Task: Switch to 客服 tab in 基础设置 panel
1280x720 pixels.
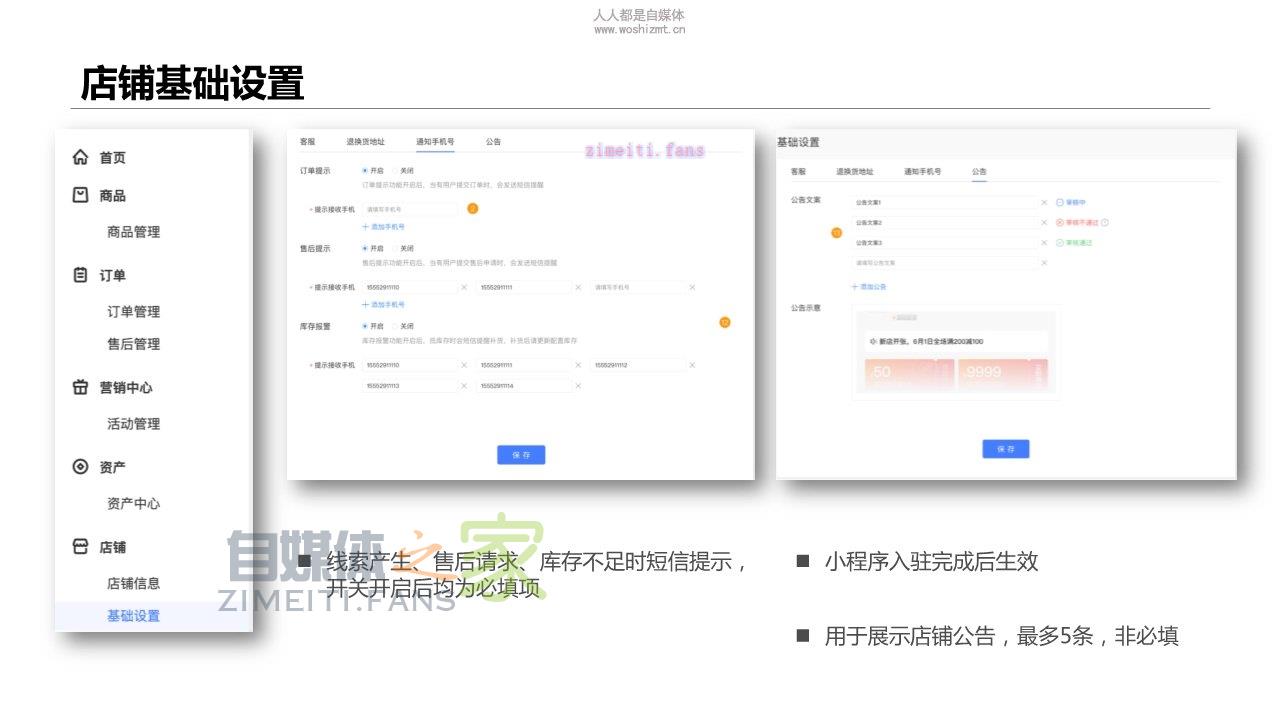Action: coord(798,172)
